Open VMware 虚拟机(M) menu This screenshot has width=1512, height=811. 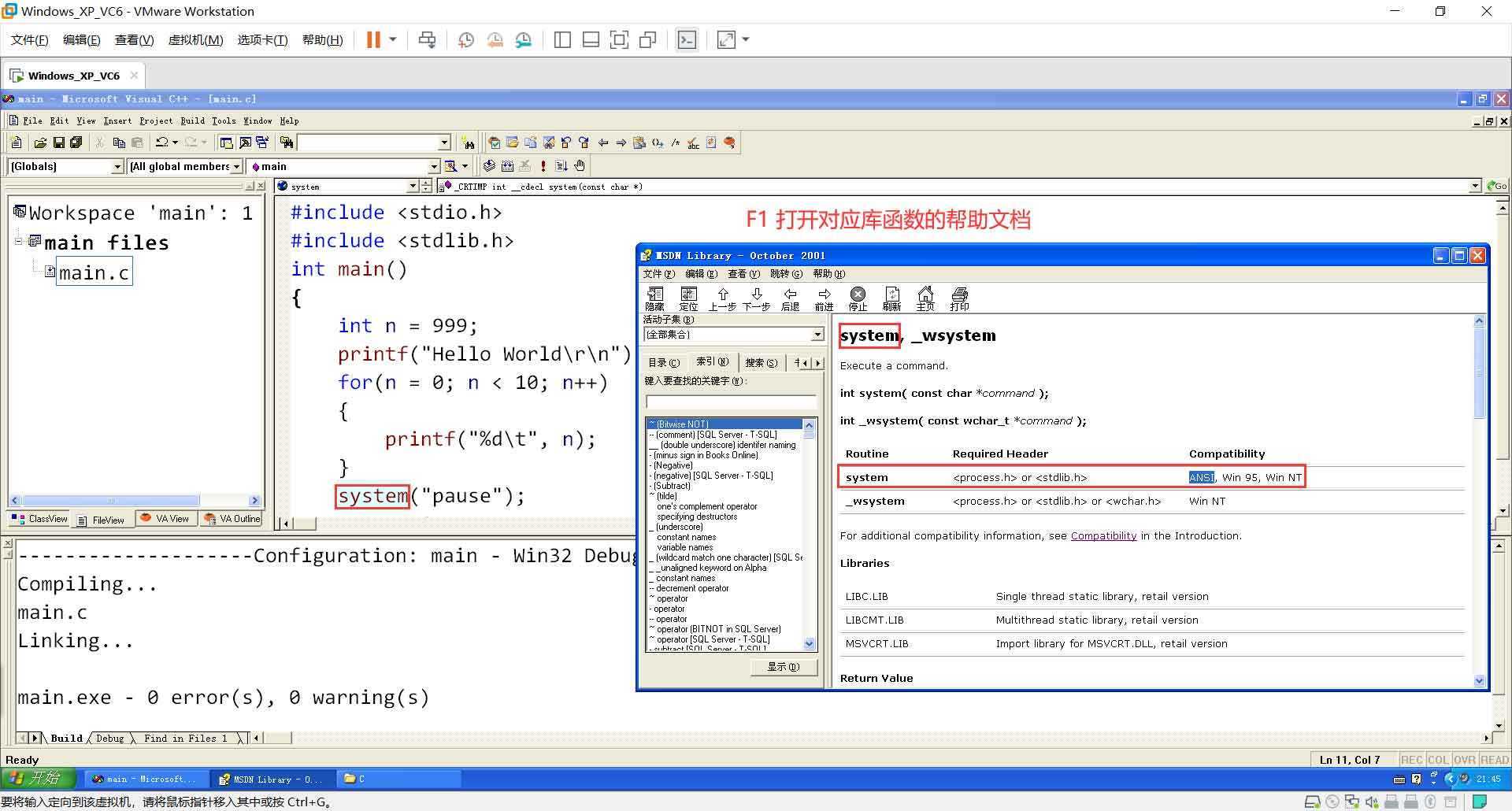click(195, 40)
